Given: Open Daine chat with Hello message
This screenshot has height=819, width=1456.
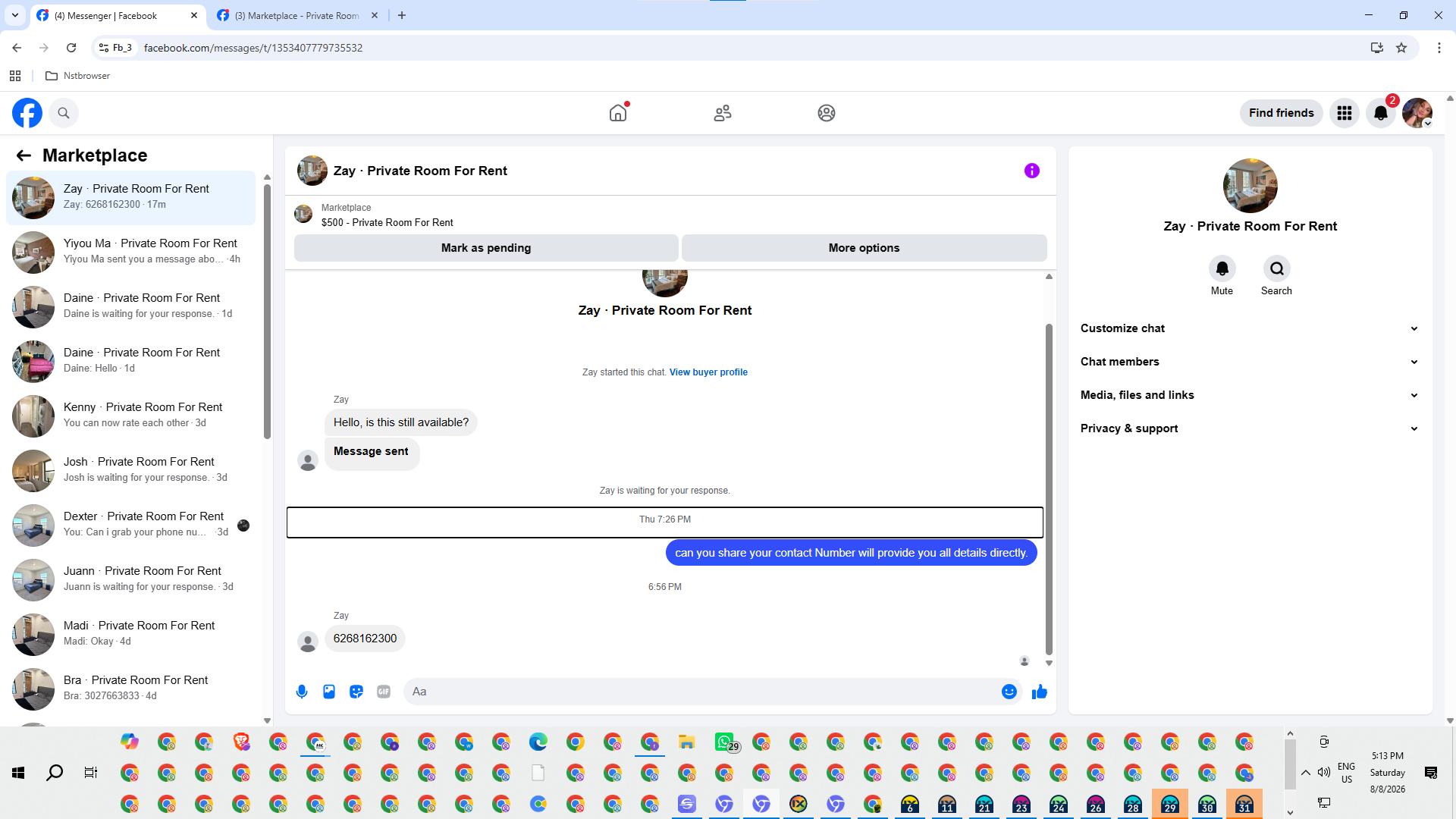Looking at the screenshot, I should pyautogui.click(x=130, y=362).
